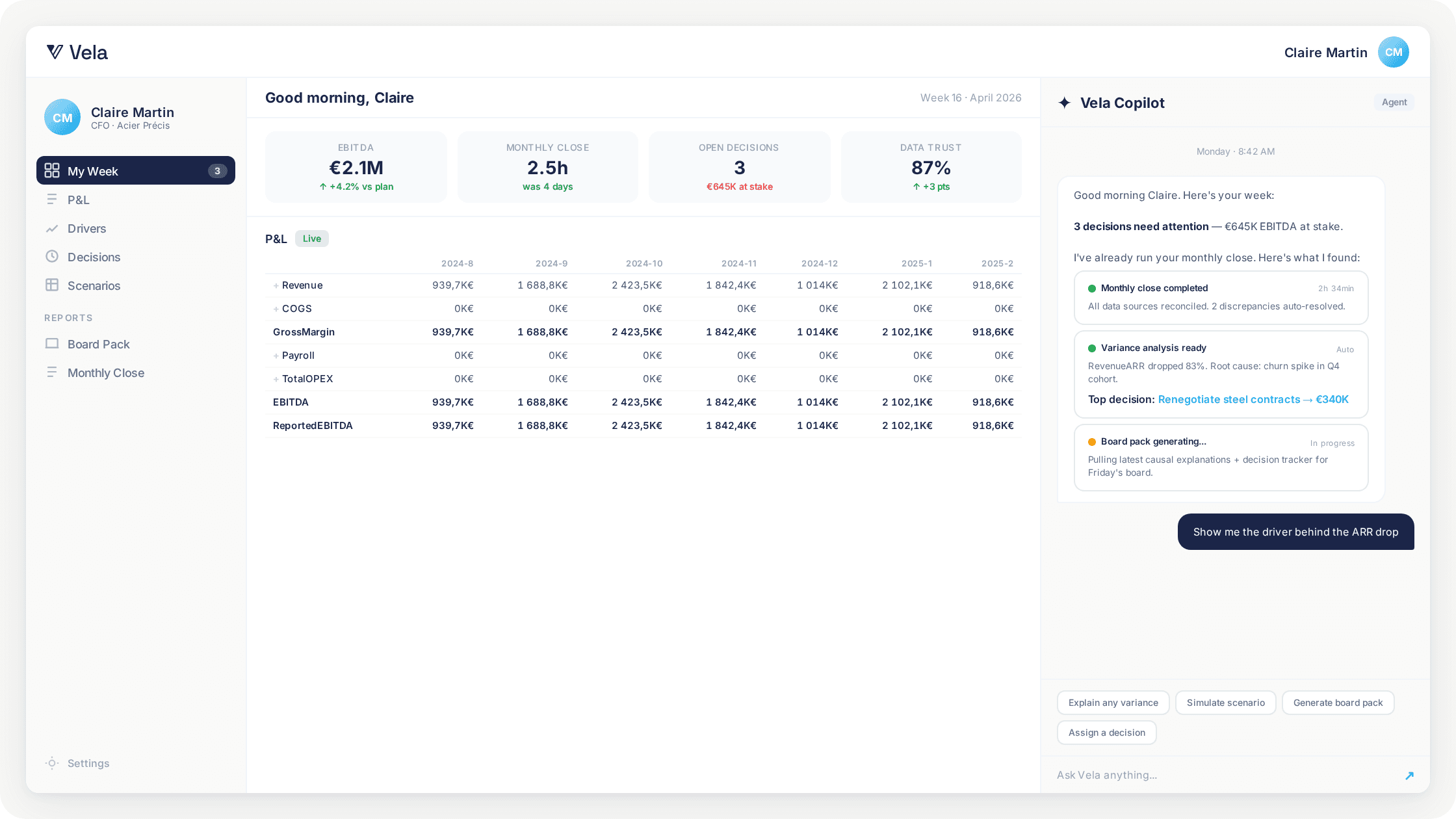This screenshot has height=819, width=1456.
Task: Click the Board Pack icon under Reports
Action: [x=52, y=344]
